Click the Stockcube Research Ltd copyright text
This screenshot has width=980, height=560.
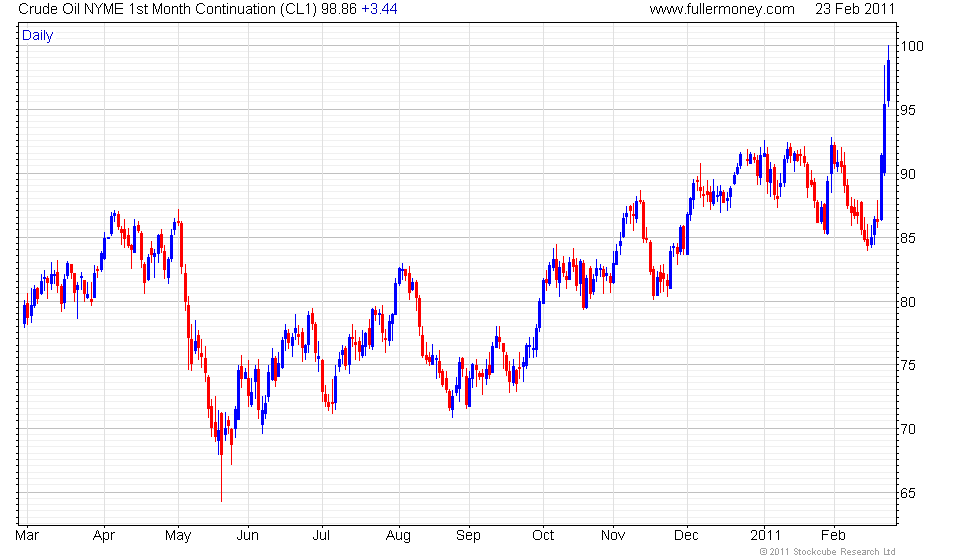coord(827,551)
